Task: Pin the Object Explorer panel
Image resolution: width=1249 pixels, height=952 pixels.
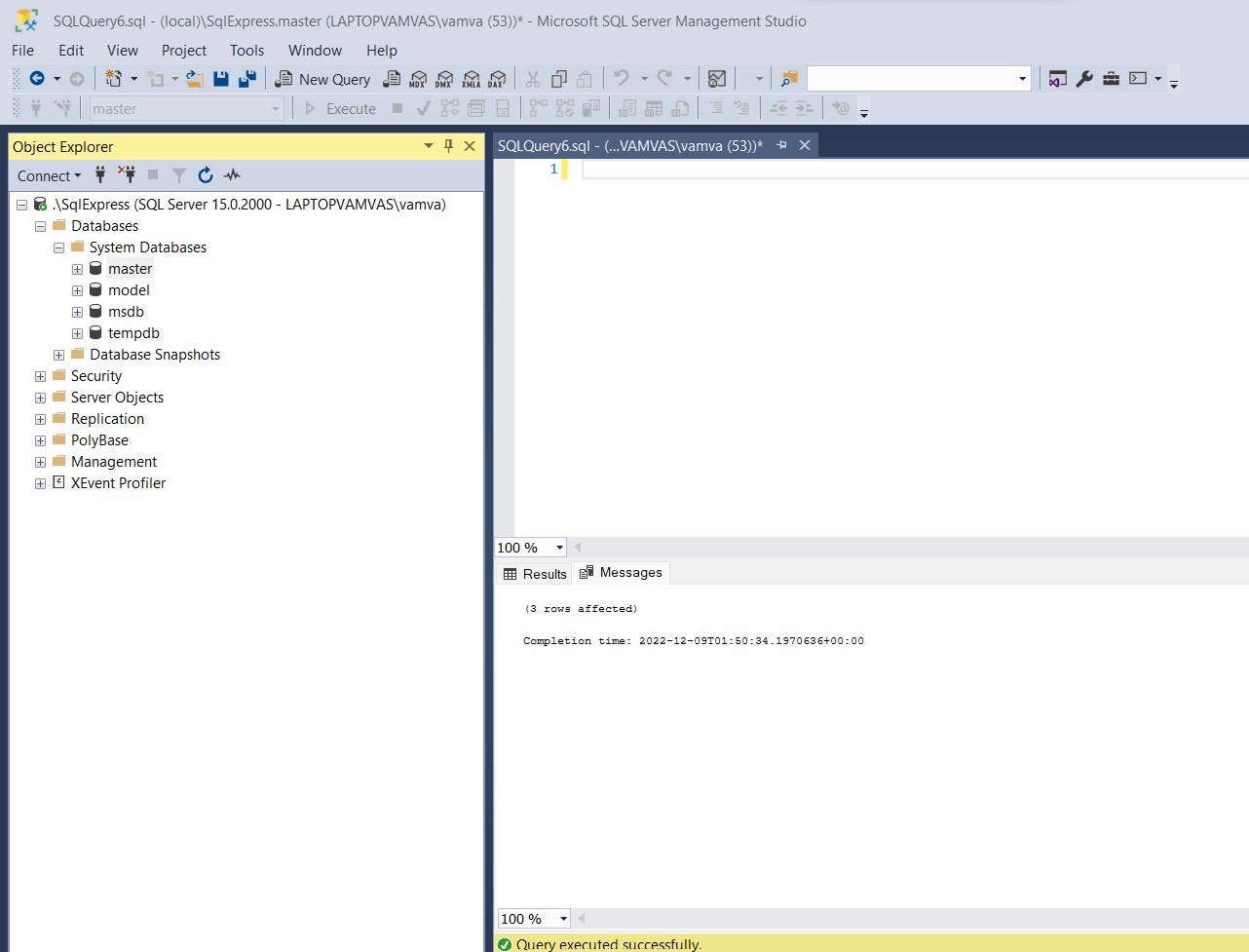Action: click(448, 146)
